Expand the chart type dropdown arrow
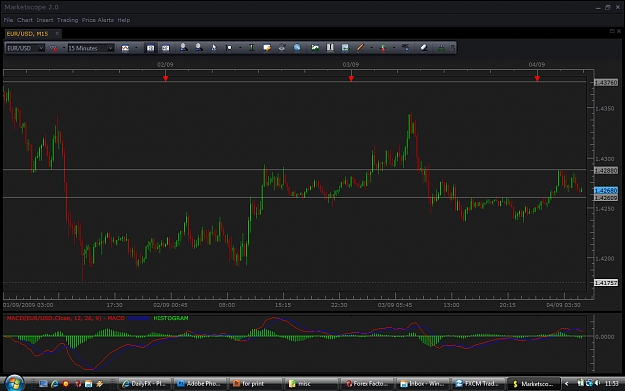625x391 pixels. point(136,48)
